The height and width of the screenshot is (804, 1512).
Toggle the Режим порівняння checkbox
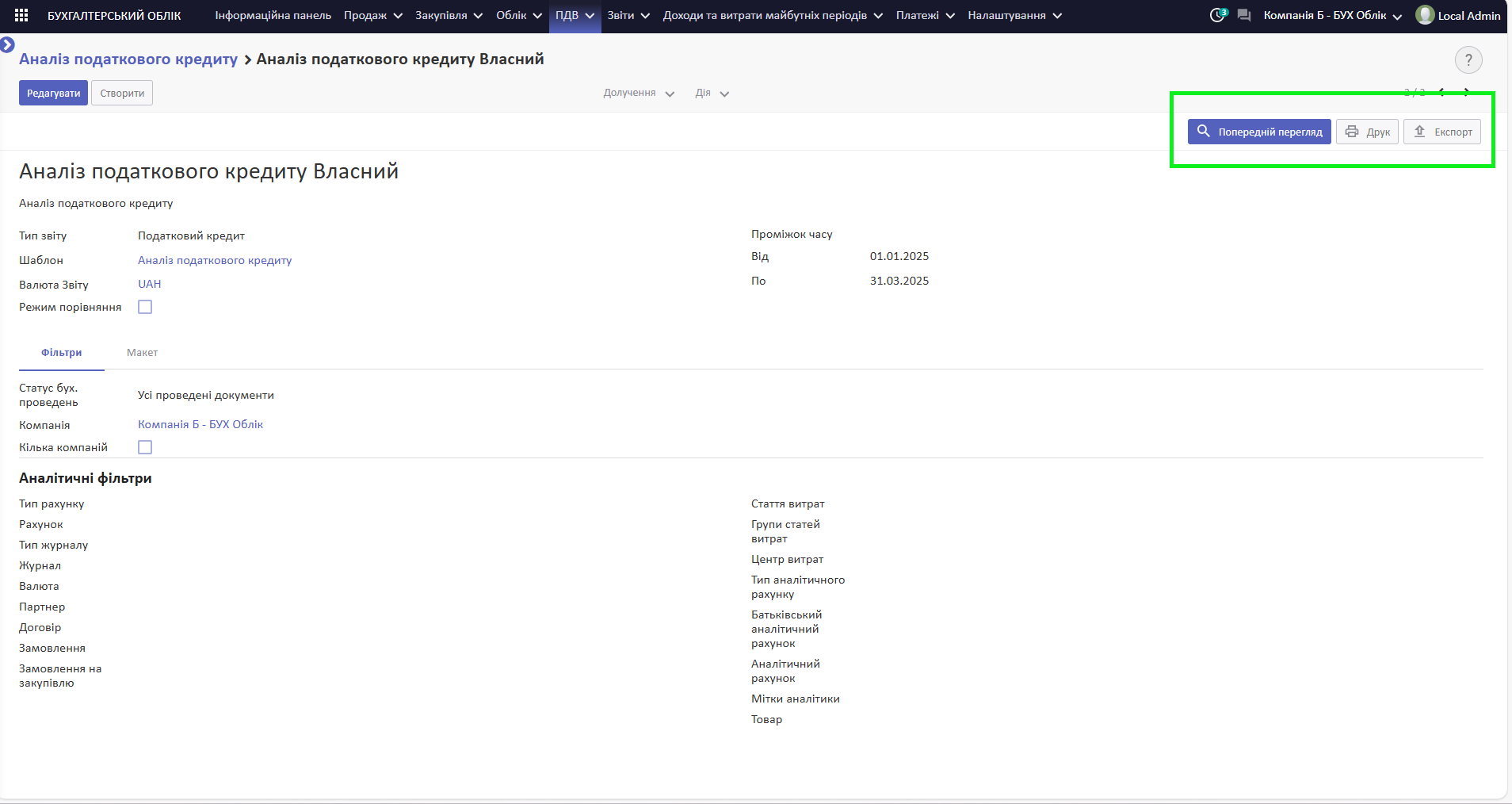pos(145,307)
